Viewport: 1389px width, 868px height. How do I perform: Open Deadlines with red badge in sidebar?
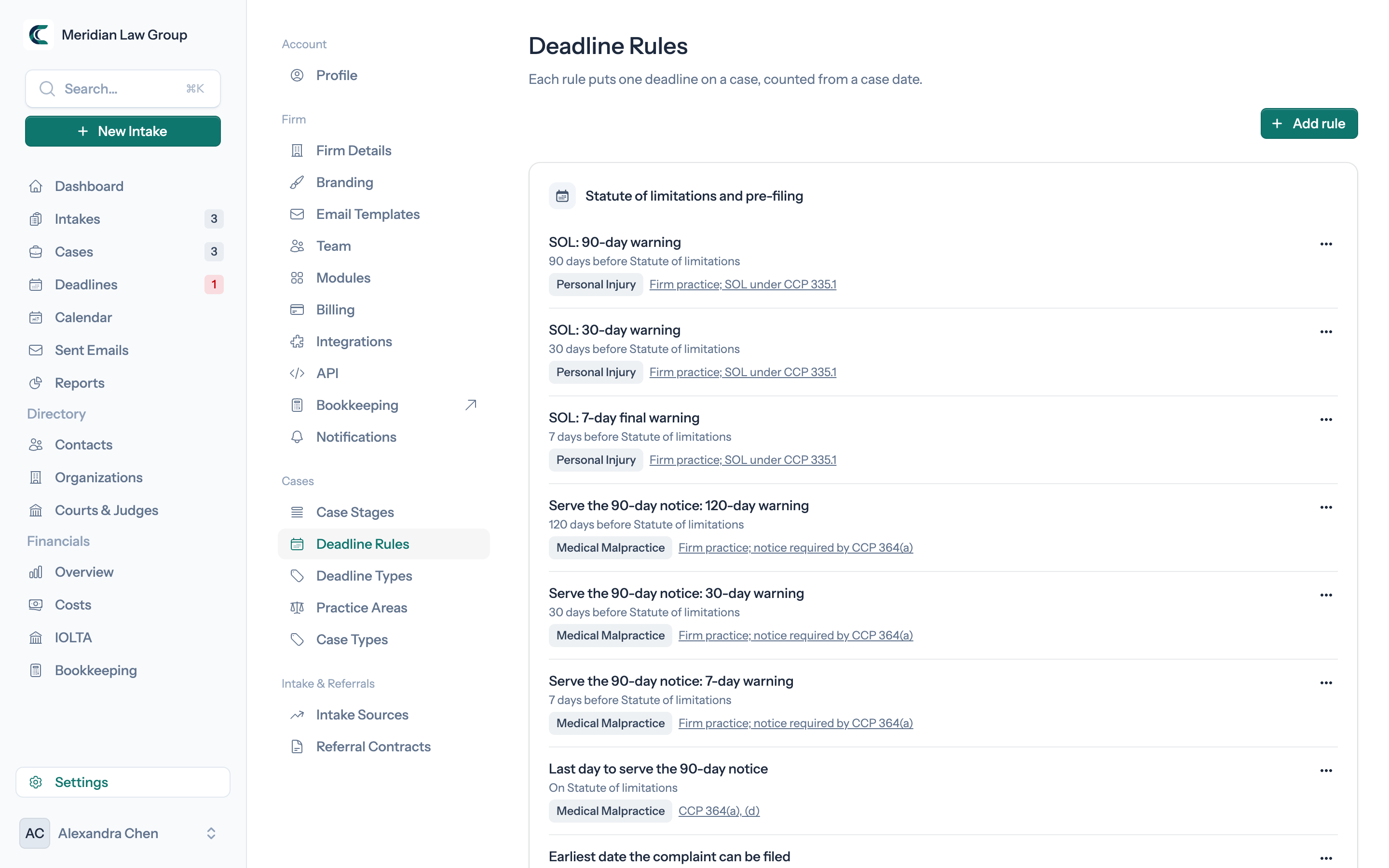click(123, 285)
